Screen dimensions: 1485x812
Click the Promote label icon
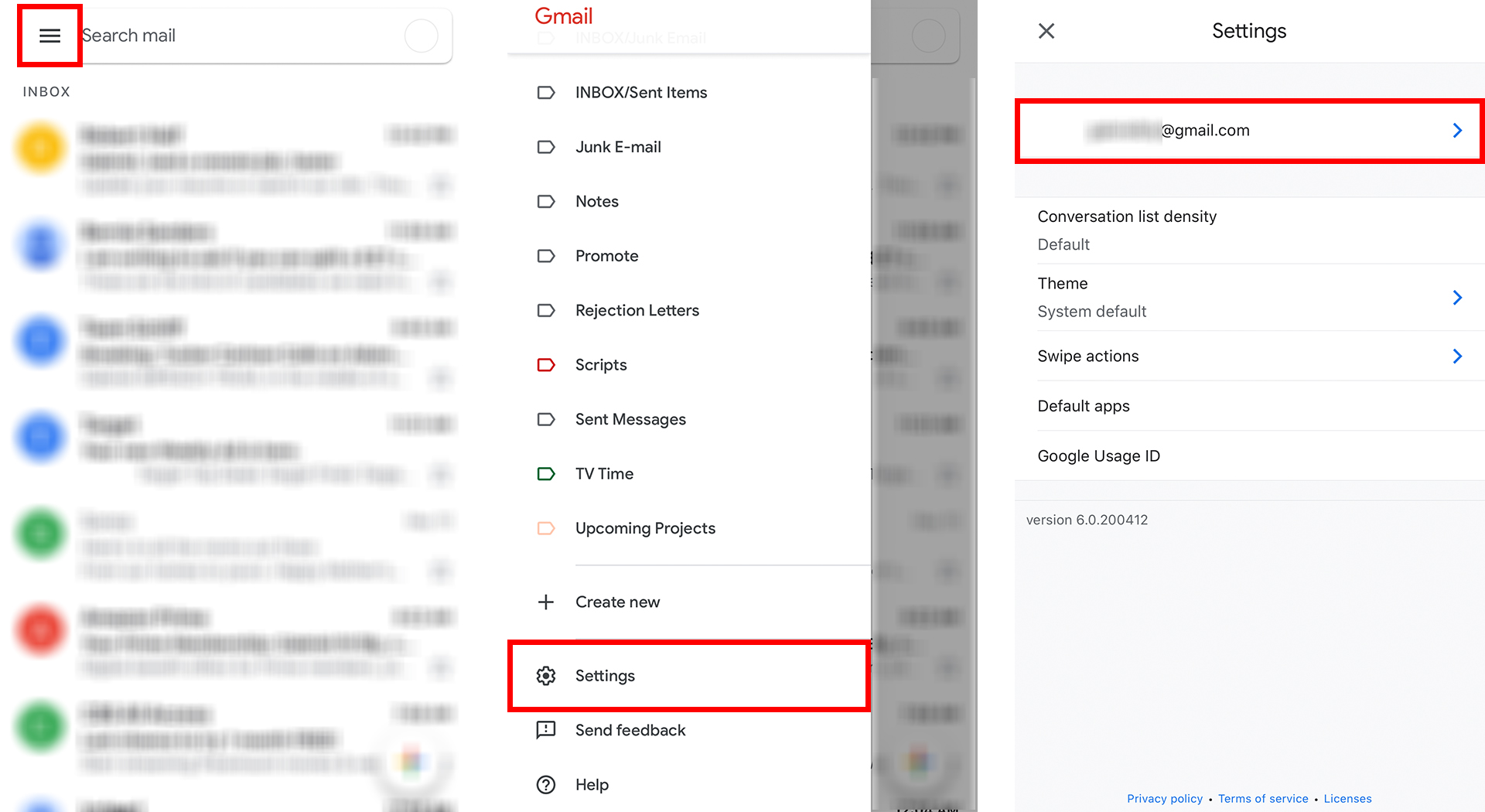(546, 256)
